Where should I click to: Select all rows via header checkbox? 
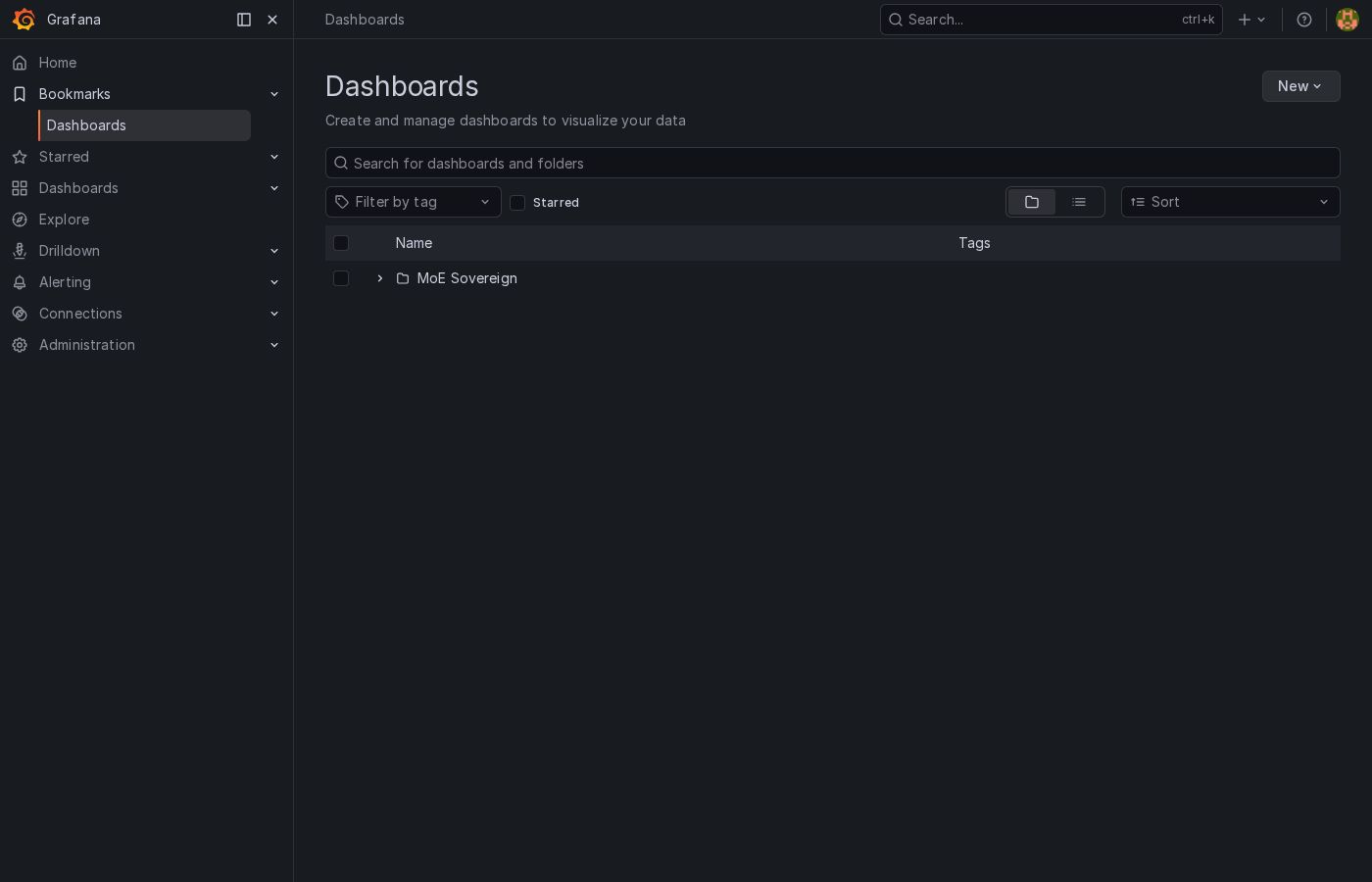[341, 243]
